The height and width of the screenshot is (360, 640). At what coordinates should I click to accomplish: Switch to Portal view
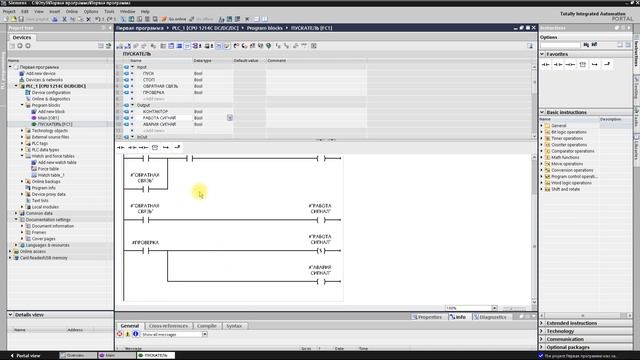(25, 356)
